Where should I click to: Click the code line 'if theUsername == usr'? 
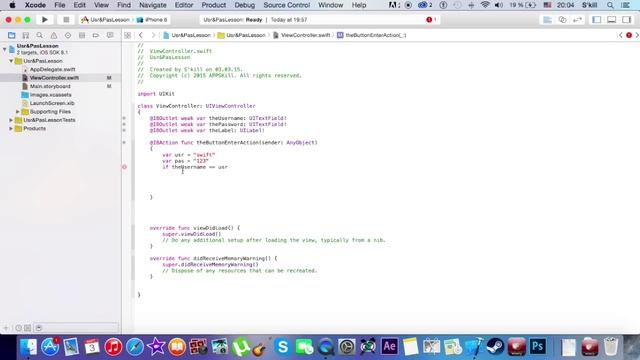click(x=195, y=167)
